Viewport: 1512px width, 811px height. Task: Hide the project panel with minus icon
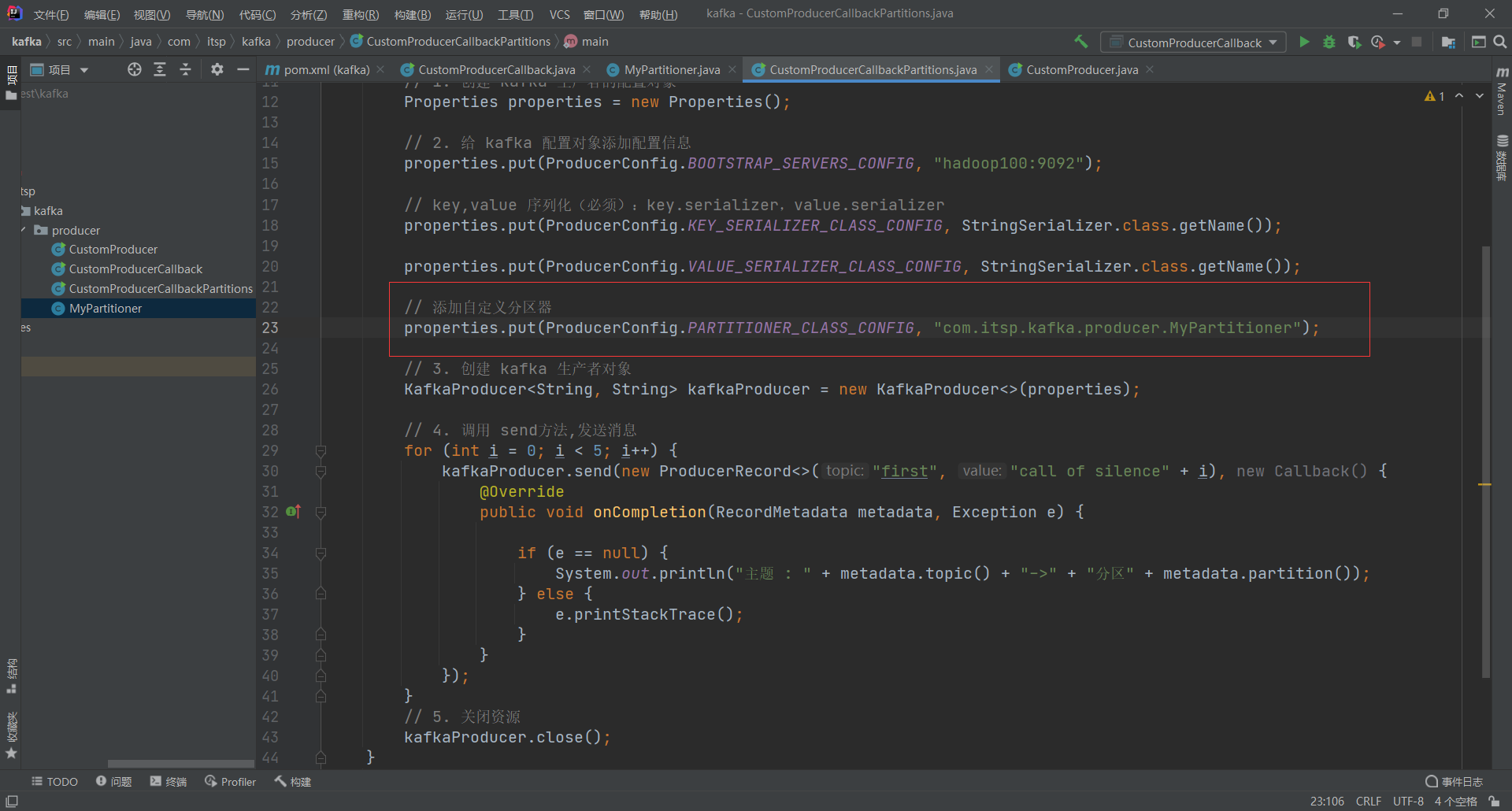point(243,69)
